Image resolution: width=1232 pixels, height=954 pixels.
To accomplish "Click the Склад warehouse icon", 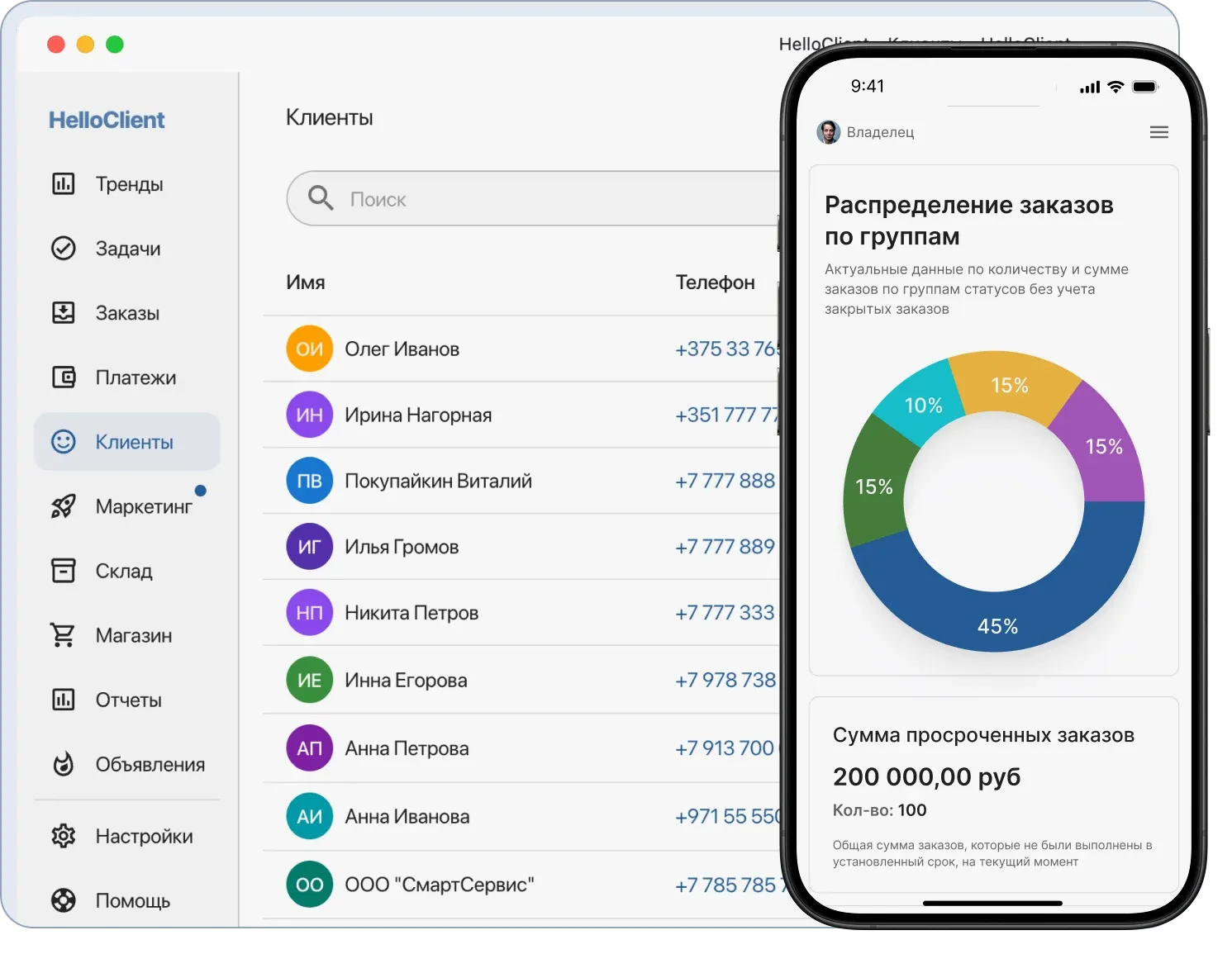I will pos(63,570).
